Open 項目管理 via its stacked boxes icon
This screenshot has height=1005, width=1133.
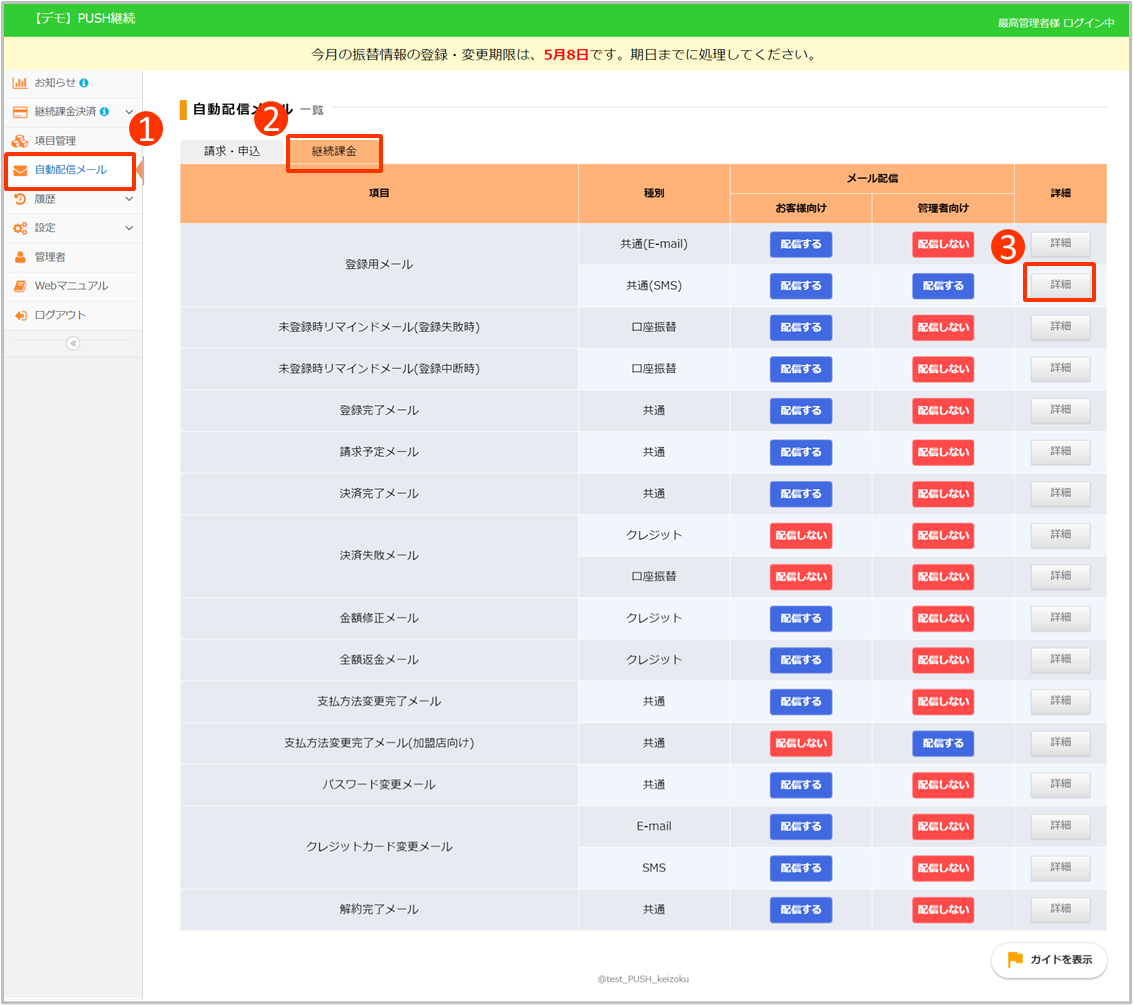click(20, 141)
